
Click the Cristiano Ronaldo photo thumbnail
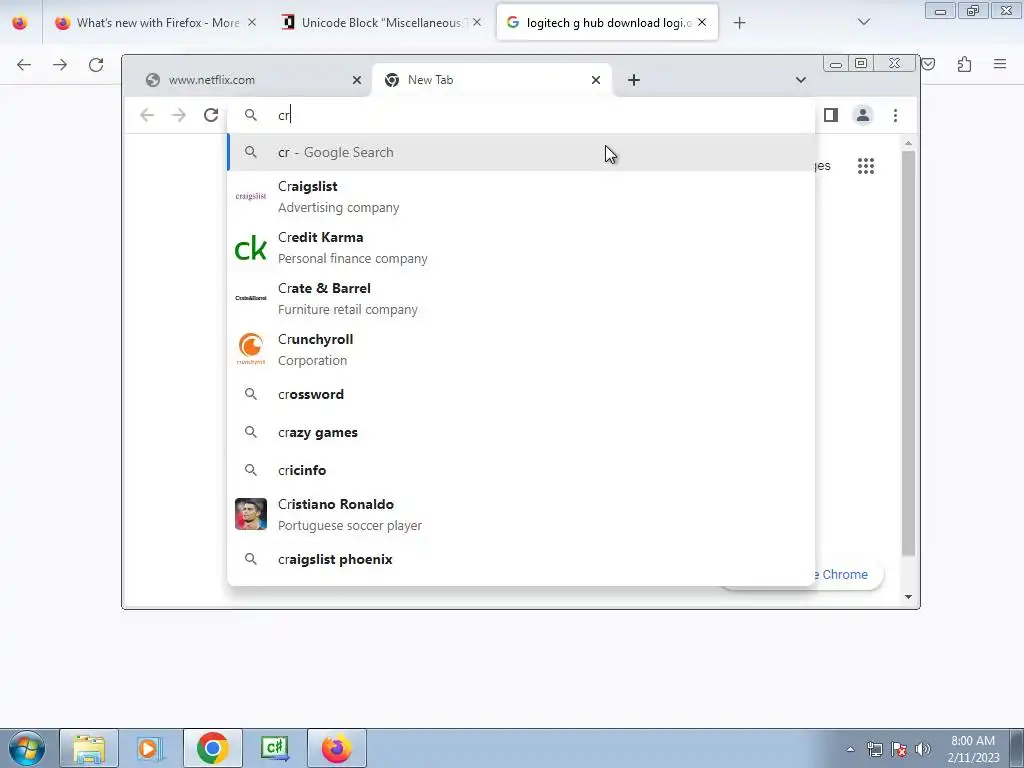tap(251, 514)
